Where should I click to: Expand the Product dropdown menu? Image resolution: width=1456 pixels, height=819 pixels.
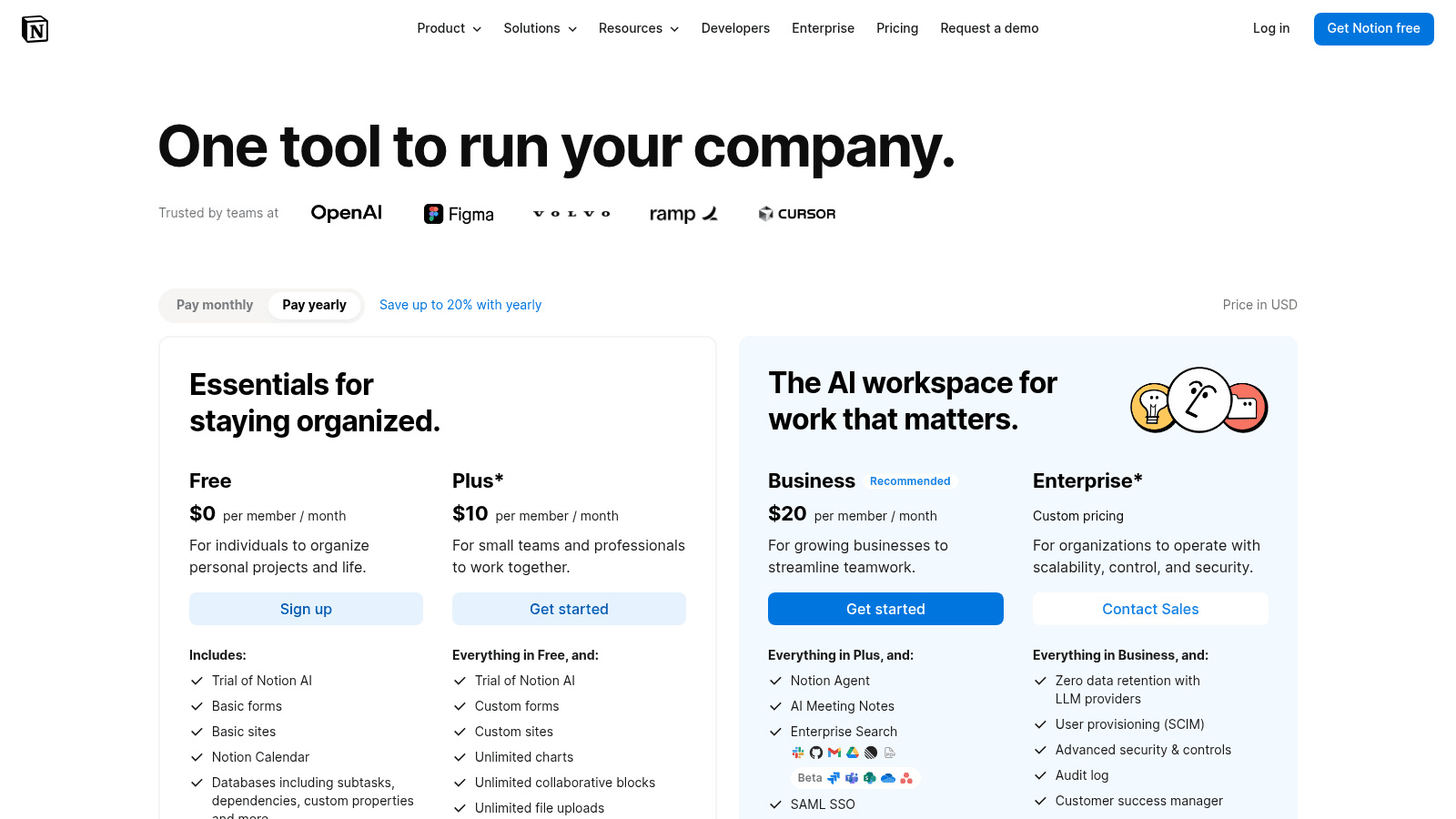point(450,28)
